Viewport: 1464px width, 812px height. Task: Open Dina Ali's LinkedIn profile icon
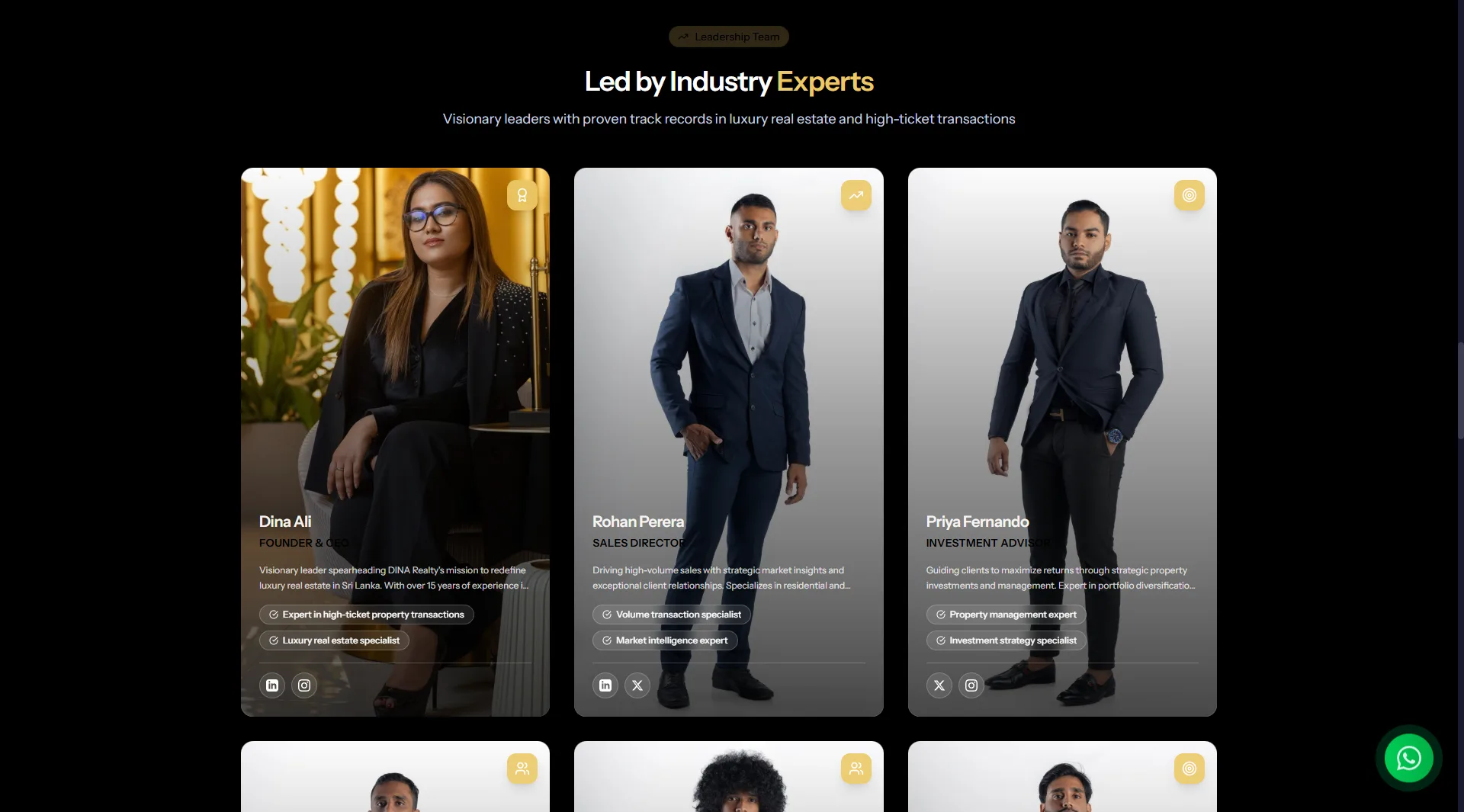point(272,685)
